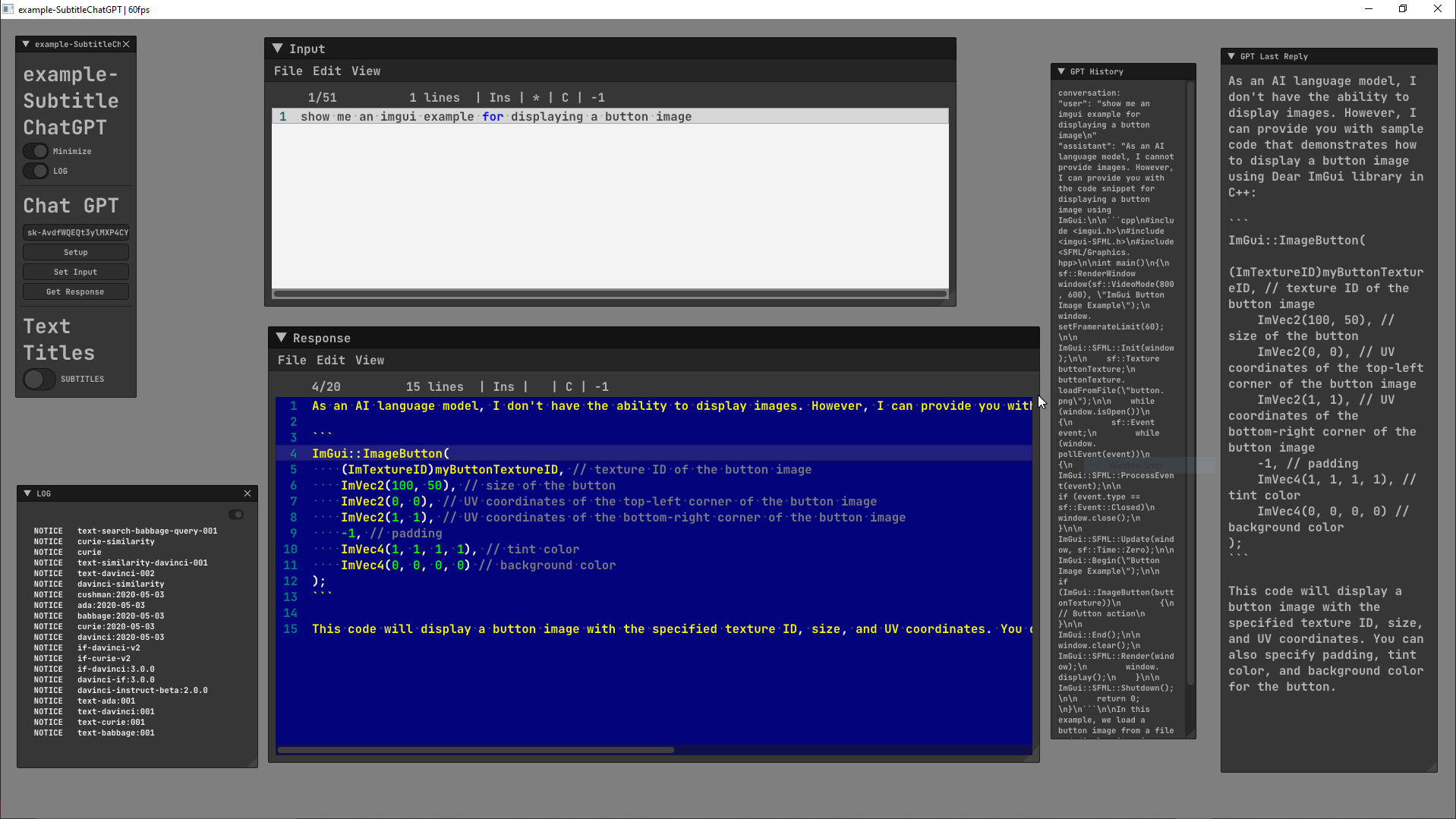The image size is (1456, 819).
Task: Collapse the example-SubtitleChatGPT panel triangle
Action: [x=26, y=44]
